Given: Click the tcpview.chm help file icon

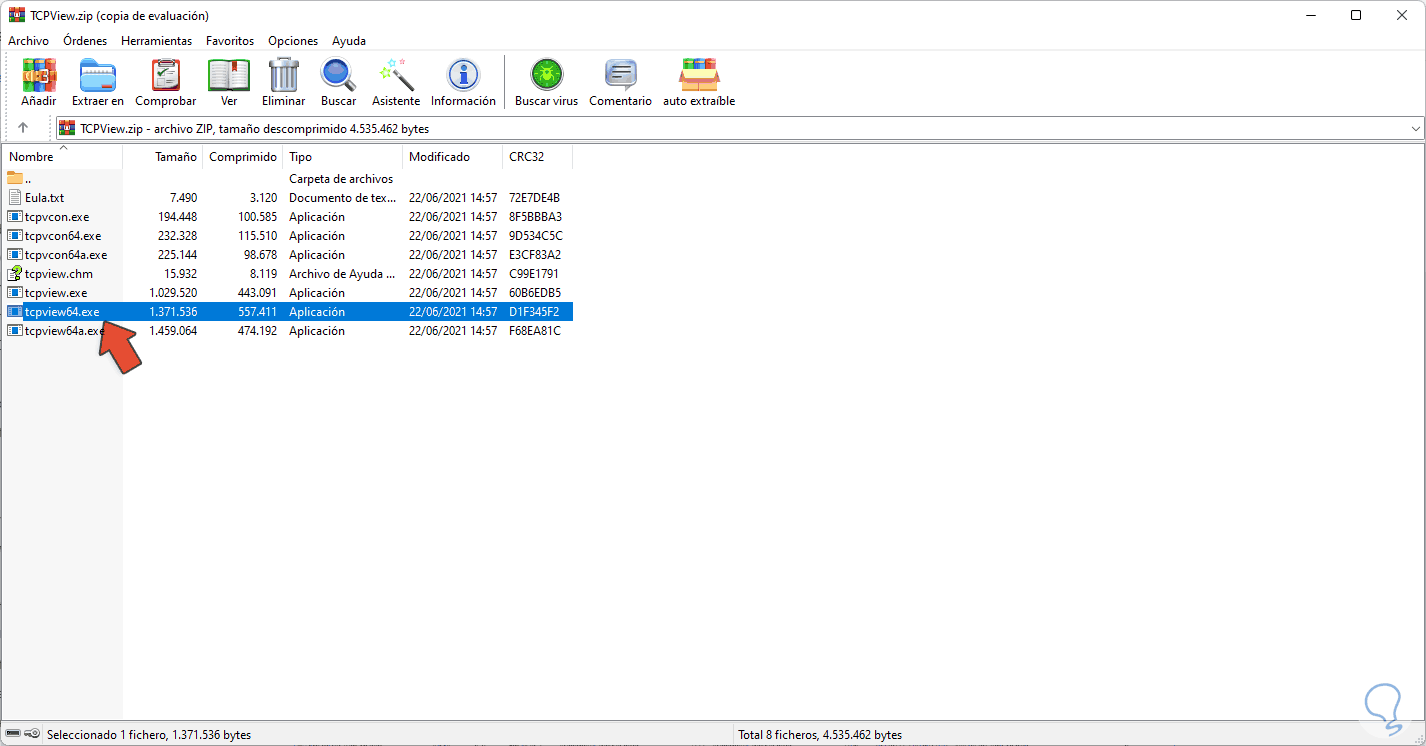Looking at the screenshot, I should pyautogui.click(x=15, y=274).
